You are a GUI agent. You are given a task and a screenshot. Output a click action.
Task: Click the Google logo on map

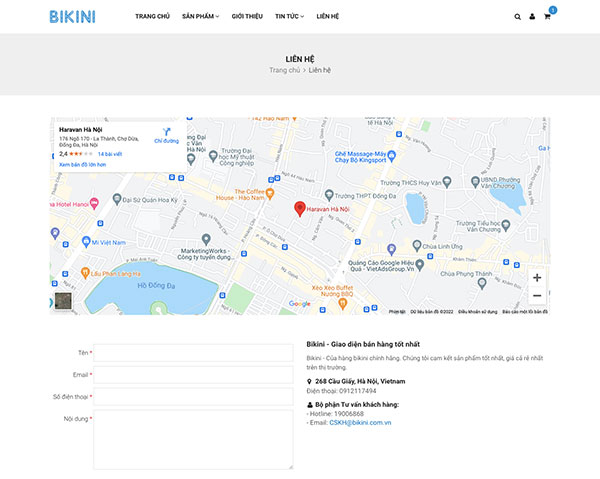point(300,304)
